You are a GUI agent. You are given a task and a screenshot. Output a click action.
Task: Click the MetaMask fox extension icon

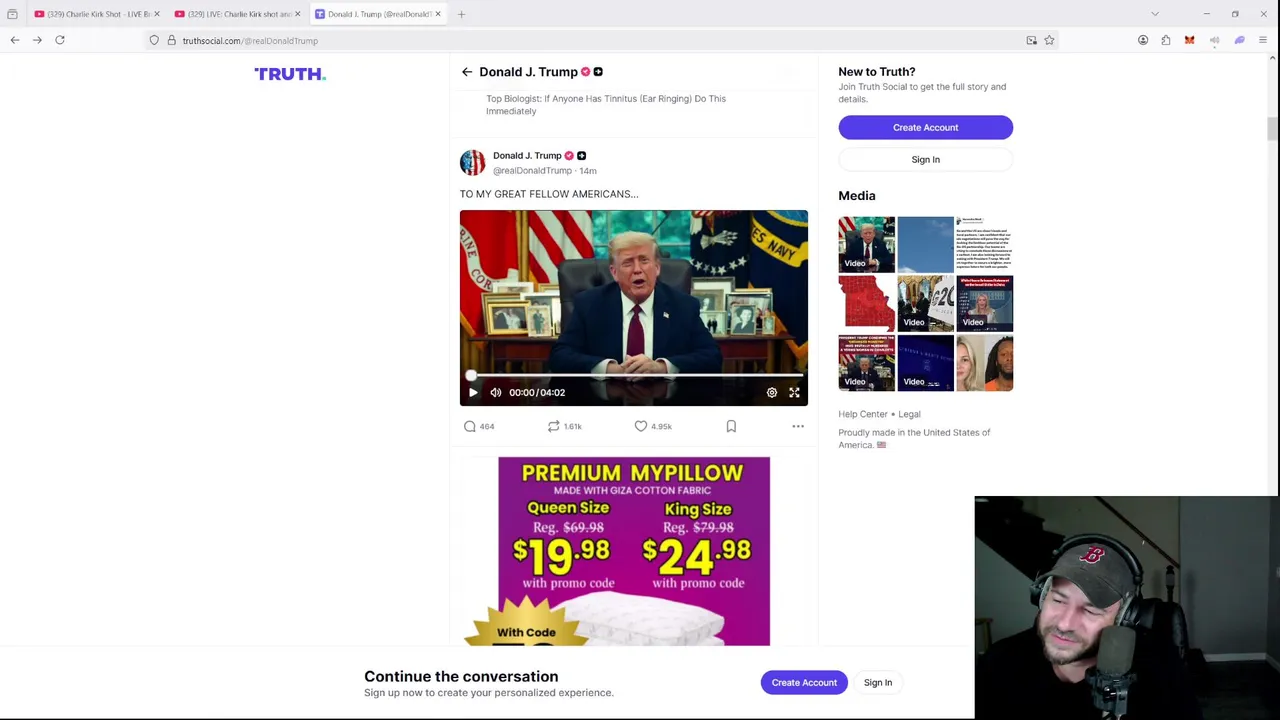pos(1189,40)
